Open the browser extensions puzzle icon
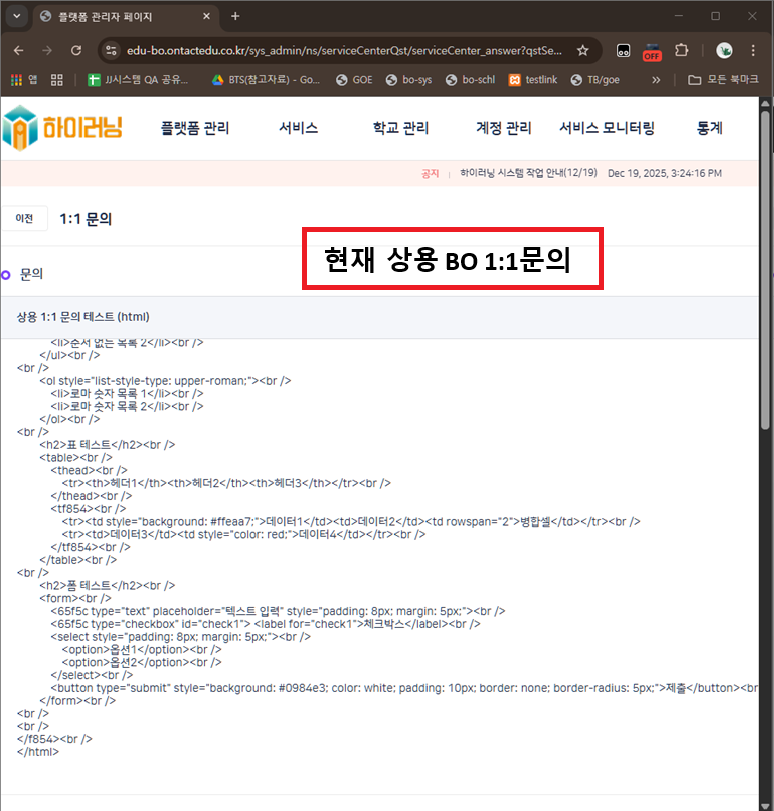This screenshot has height=811, width=774. [x=682, y=50]
